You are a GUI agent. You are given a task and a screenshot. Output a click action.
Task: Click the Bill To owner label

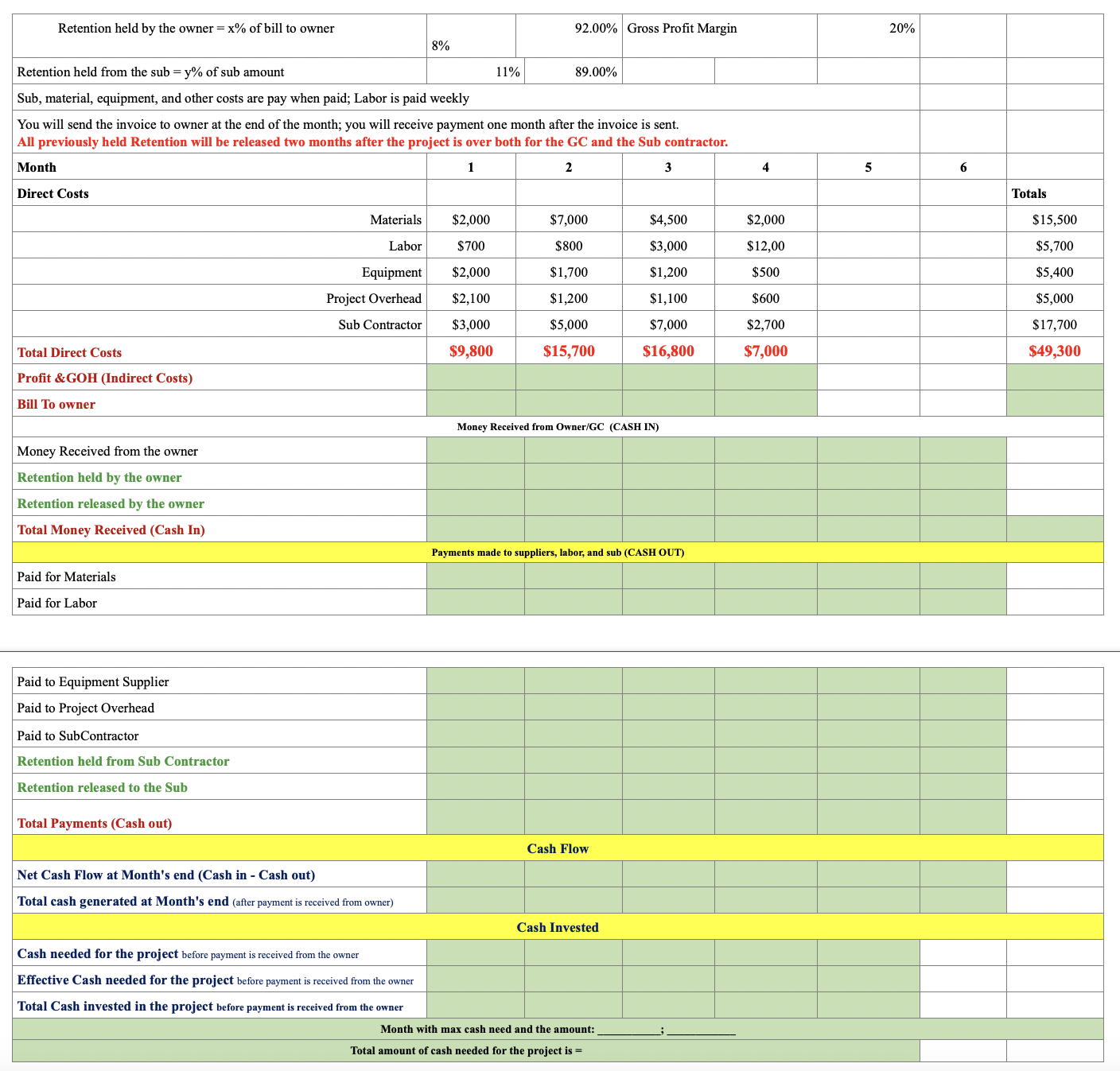point(56,404)
